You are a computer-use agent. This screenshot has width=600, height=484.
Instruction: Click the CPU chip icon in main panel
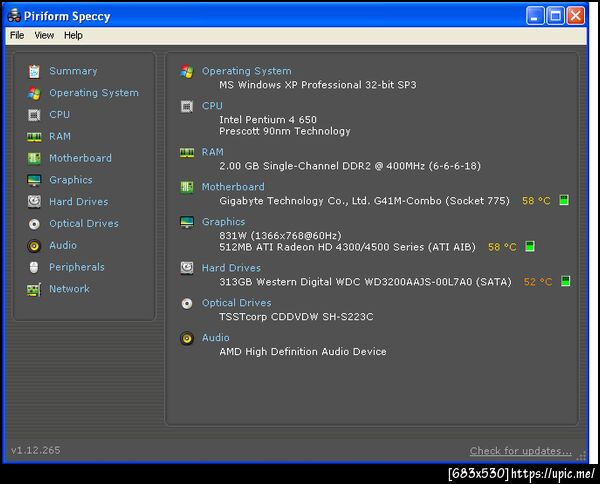point(187,106)
